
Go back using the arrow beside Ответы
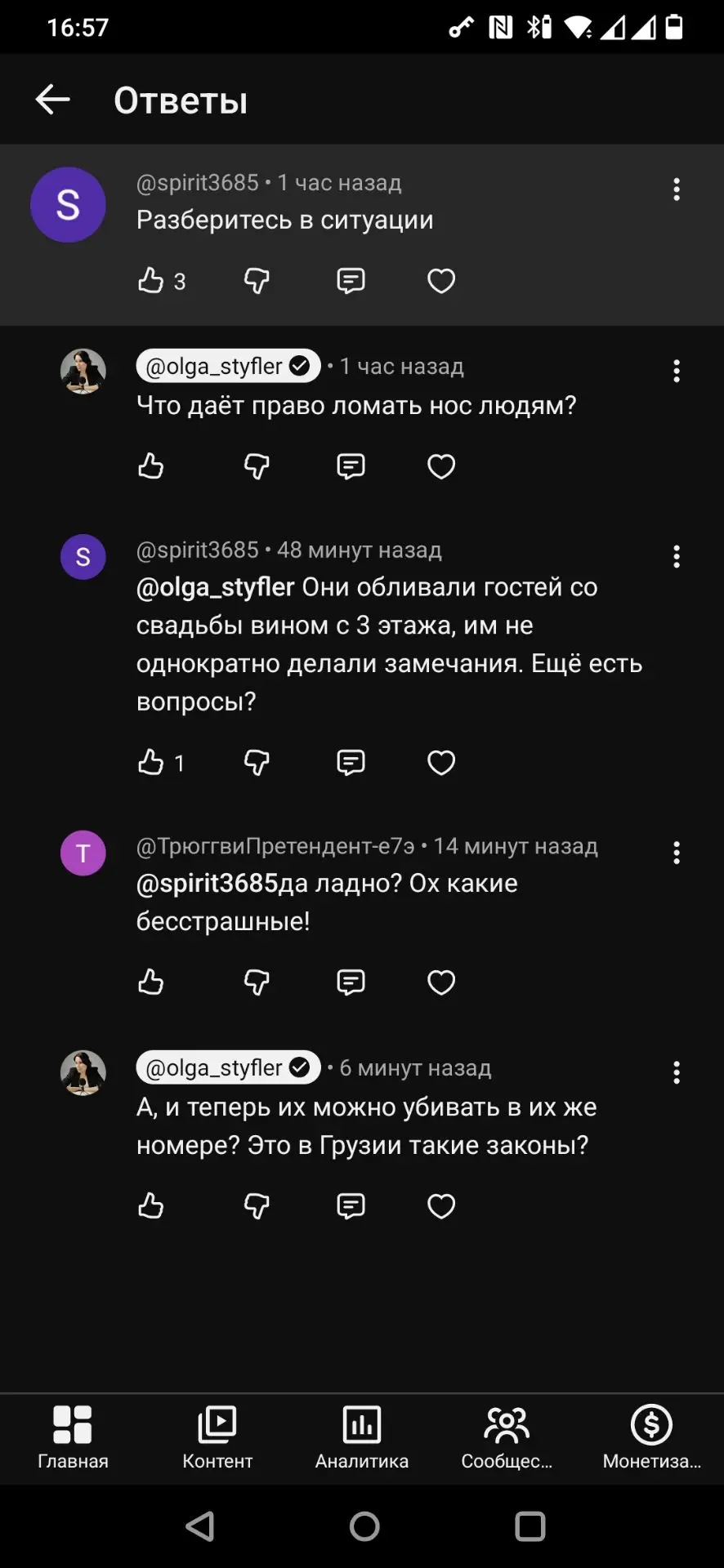(52, 100)
